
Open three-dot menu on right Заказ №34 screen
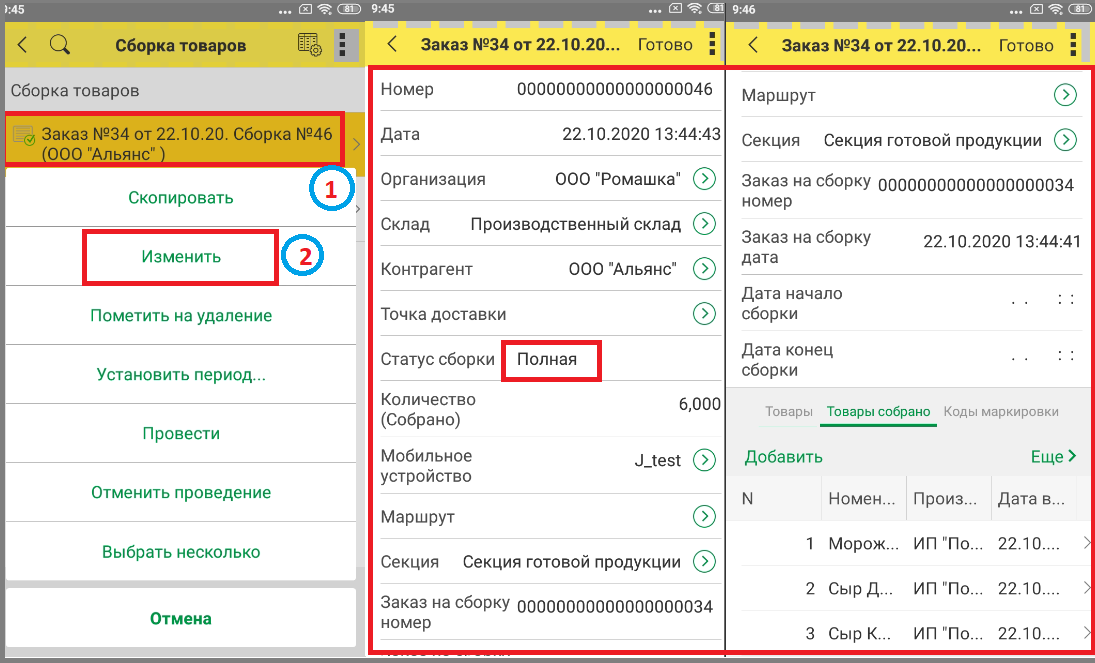point(1073,44)
